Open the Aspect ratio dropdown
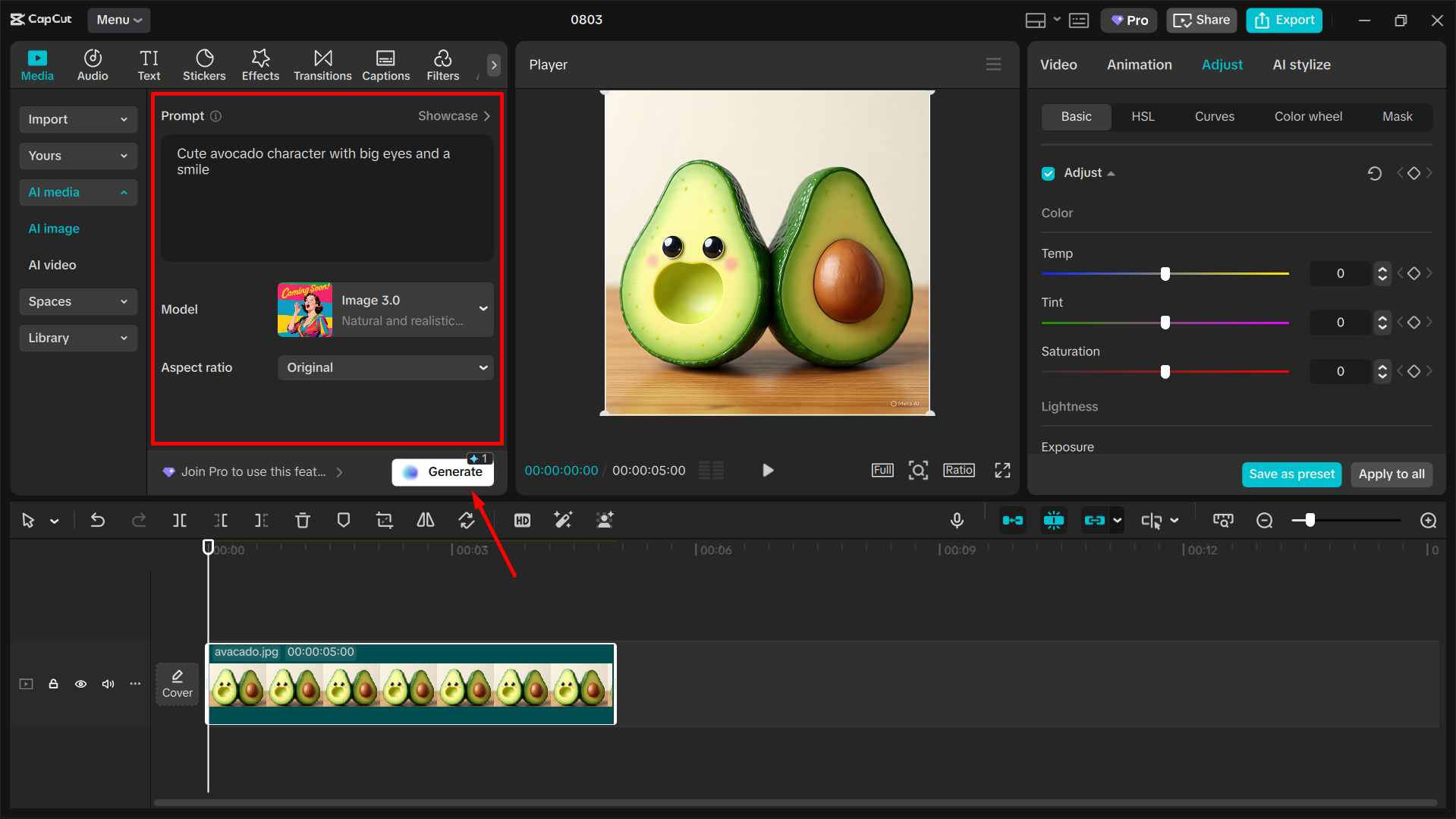This screenshot has height=819, width=1456. point(385,367)
